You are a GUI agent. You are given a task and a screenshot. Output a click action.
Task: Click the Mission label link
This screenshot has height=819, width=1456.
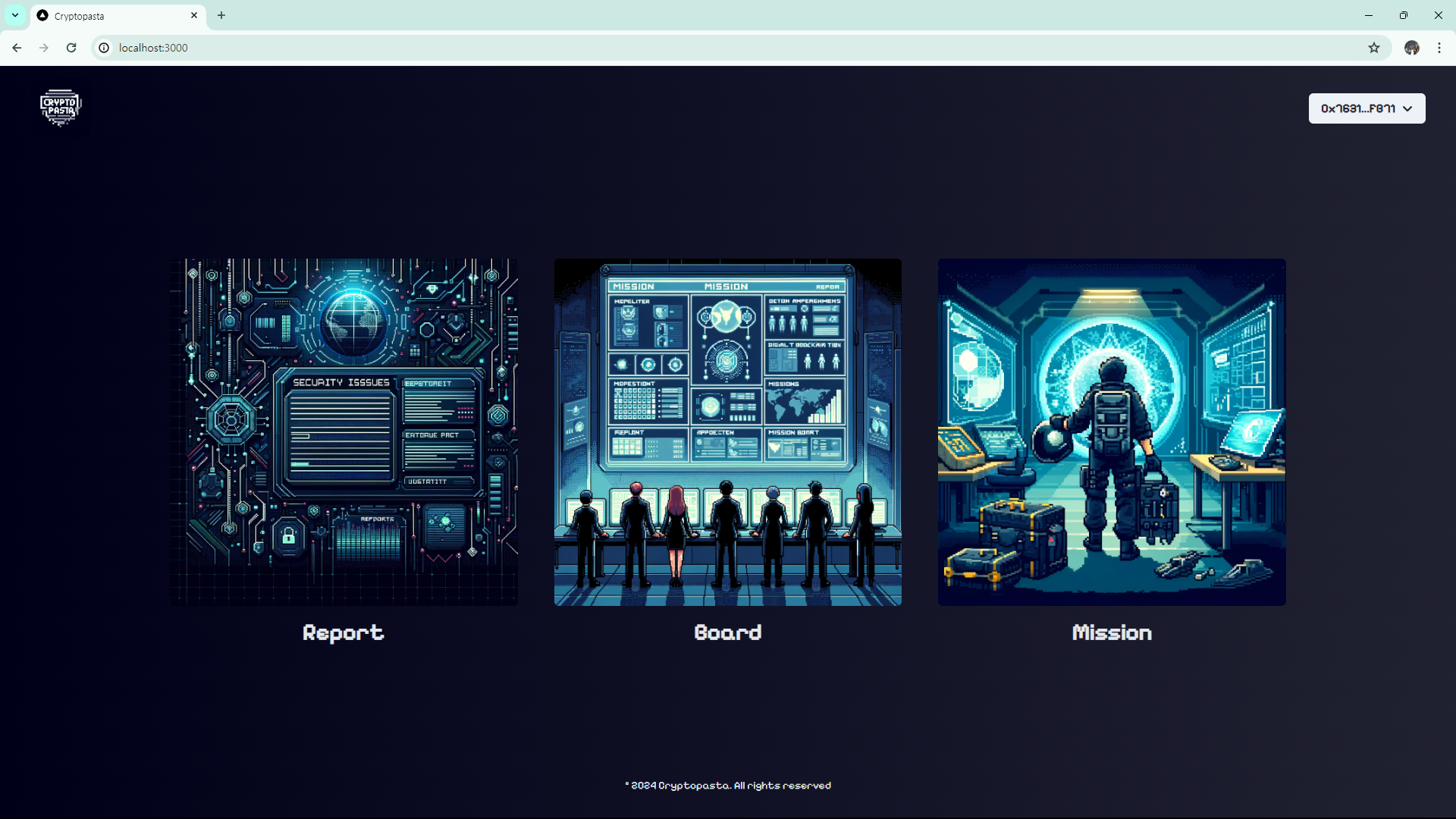[1111, 632]
